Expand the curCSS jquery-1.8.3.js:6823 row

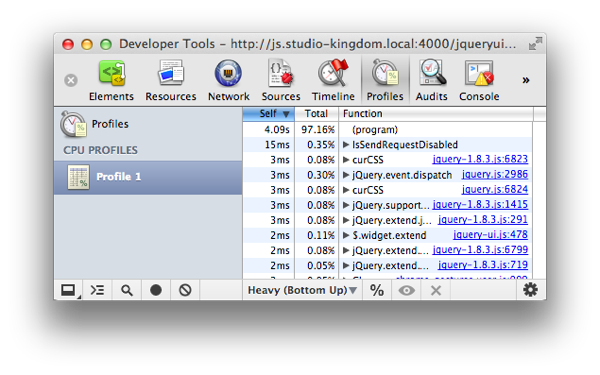click(346, 160)
